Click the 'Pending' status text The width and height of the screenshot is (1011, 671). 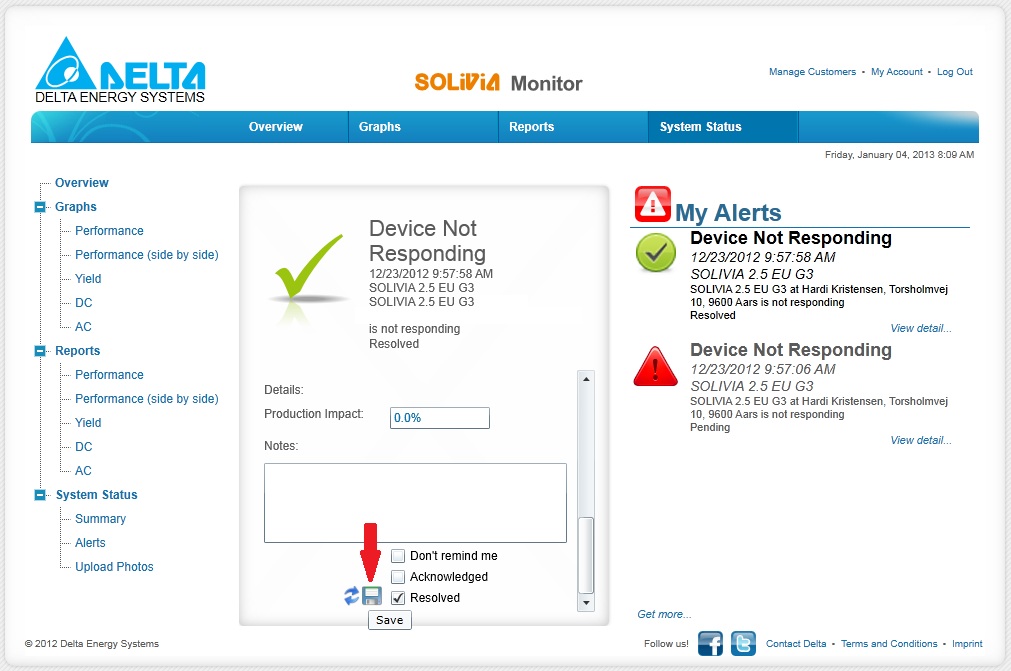pyautogui.click(x=710, y=427)
